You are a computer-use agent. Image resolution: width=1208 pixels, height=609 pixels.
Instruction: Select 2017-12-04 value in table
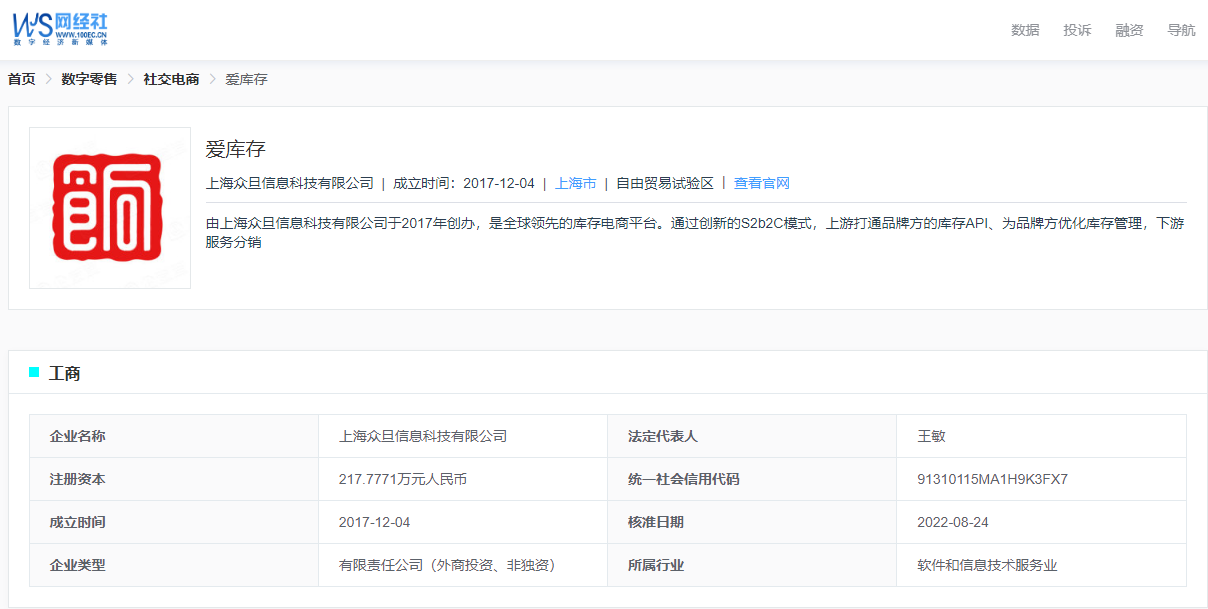click(375, 522)
